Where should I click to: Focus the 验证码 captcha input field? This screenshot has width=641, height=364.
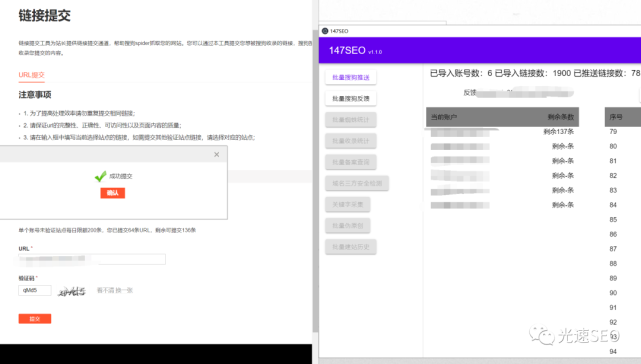pos(35,290)
